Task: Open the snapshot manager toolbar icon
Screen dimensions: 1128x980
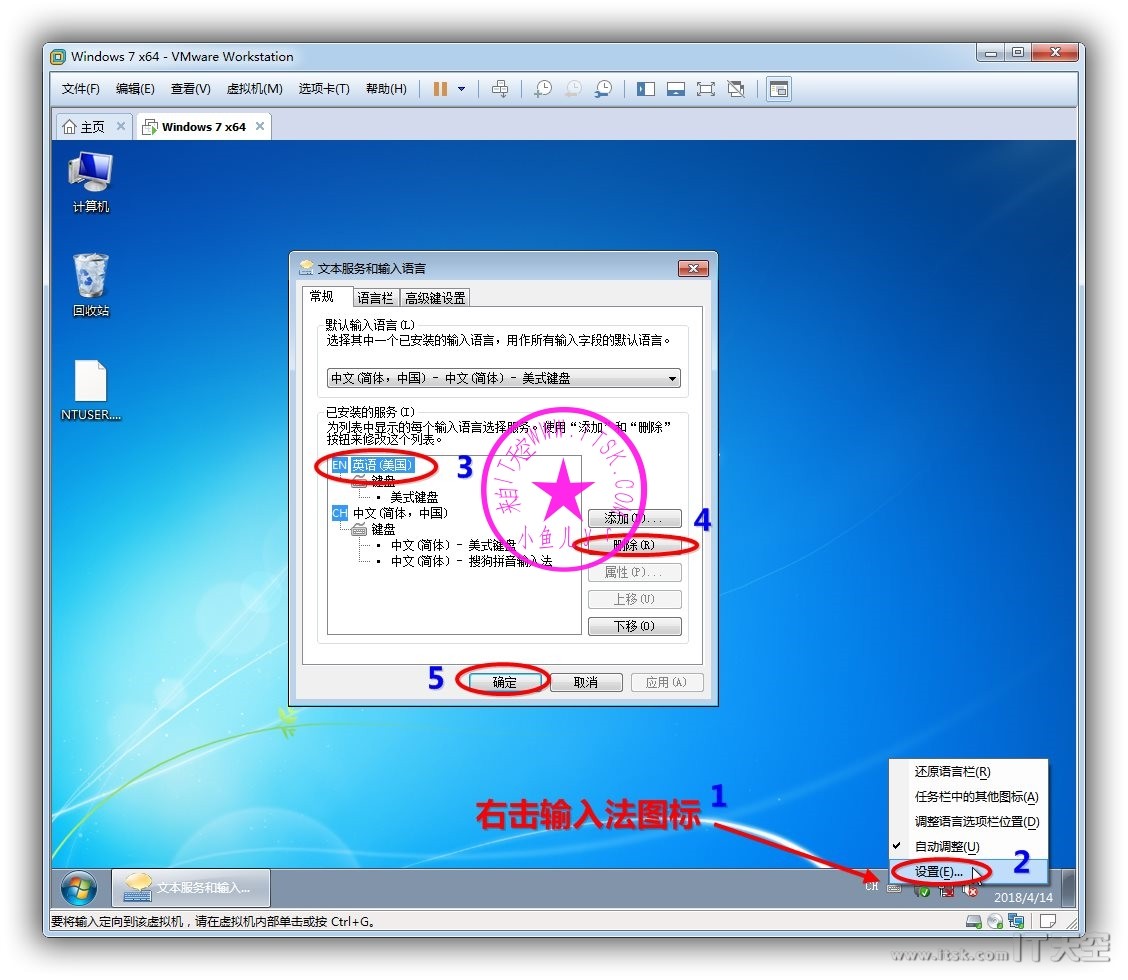Action: (603, 89)
